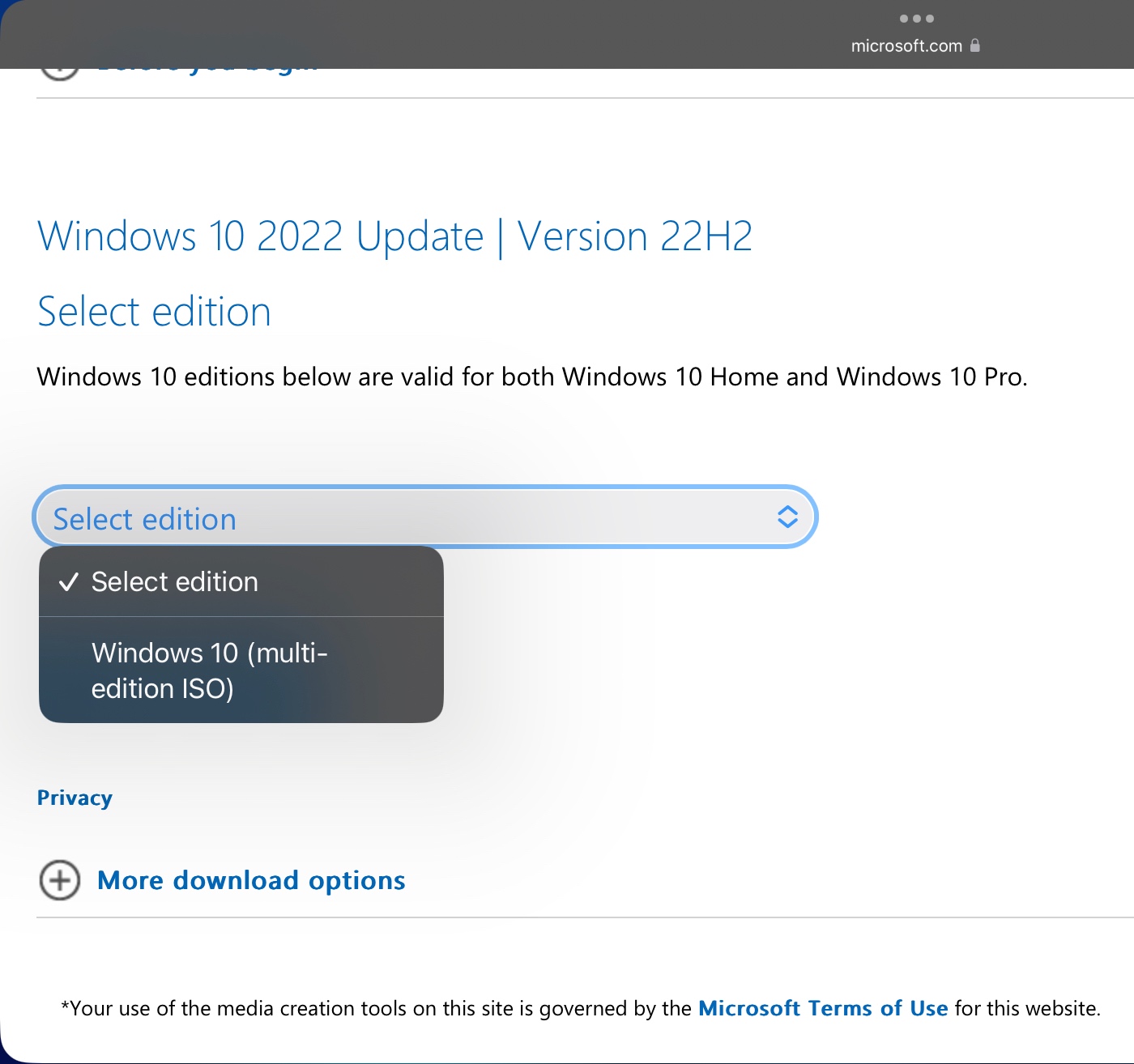Click the Windows 10 editions valid description
This screenshot has width=1134, height=1064.
(x=532, y=377)
